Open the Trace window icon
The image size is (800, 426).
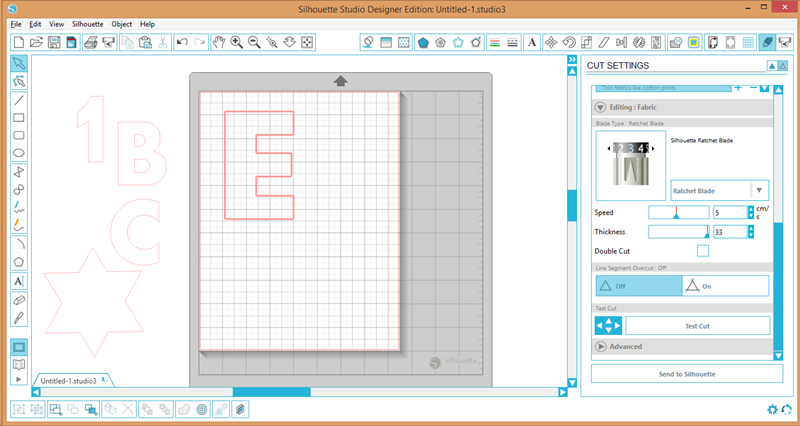(693, 42)
